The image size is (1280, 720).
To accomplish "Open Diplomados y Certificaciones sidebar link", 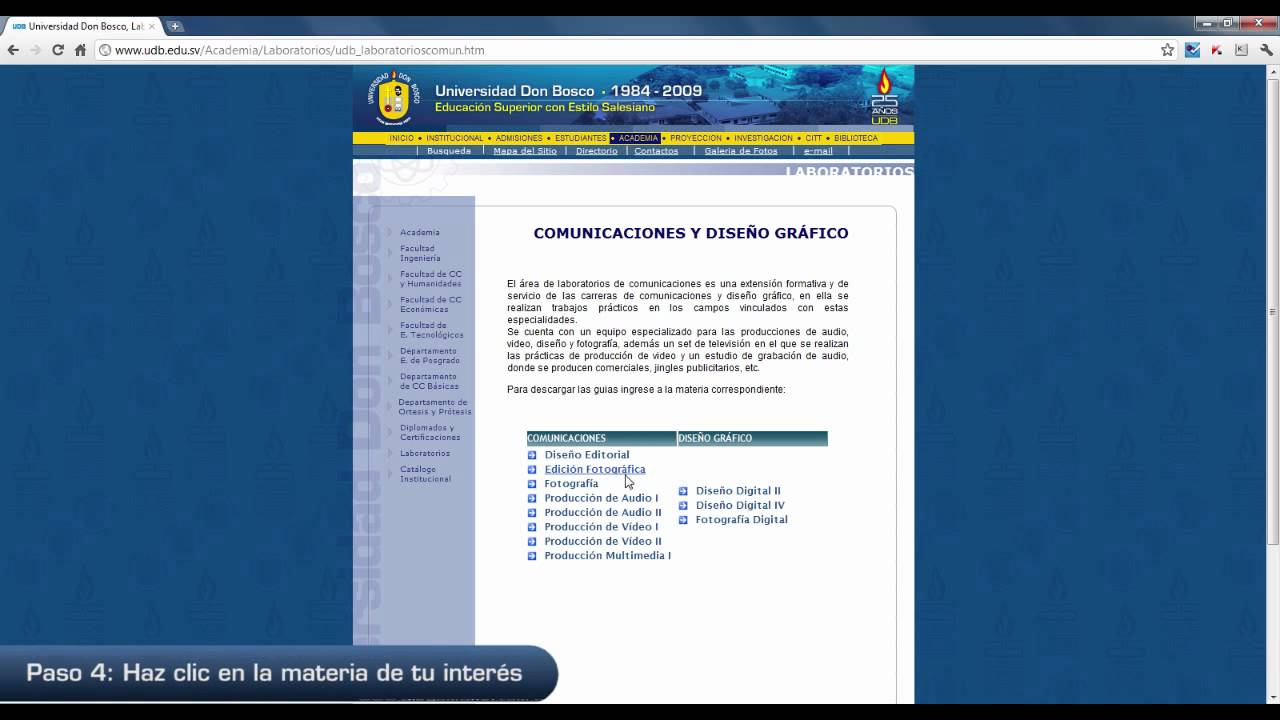I will click(430, 433).
